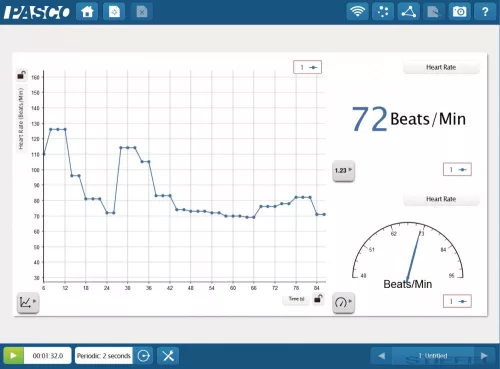
Task: Open the help question mark
Action: pos(485,12)
